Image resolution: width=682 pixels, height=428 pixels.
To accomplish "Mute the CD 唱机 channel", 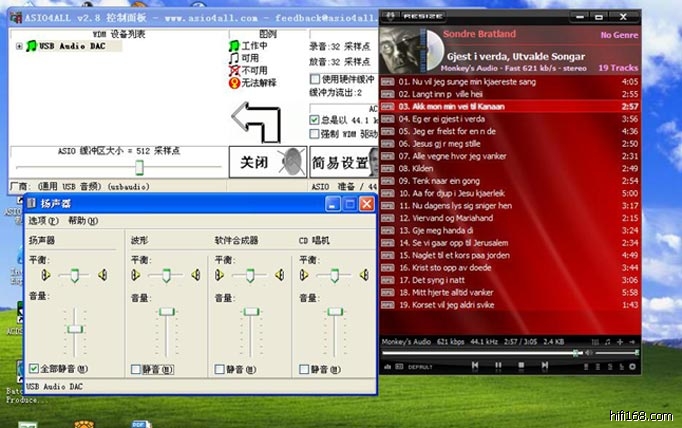I will [x=305, y=369].
